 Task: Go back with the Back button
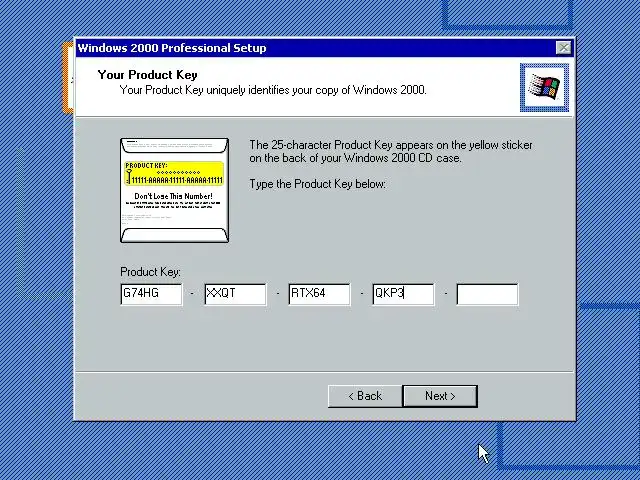(365, 396)
